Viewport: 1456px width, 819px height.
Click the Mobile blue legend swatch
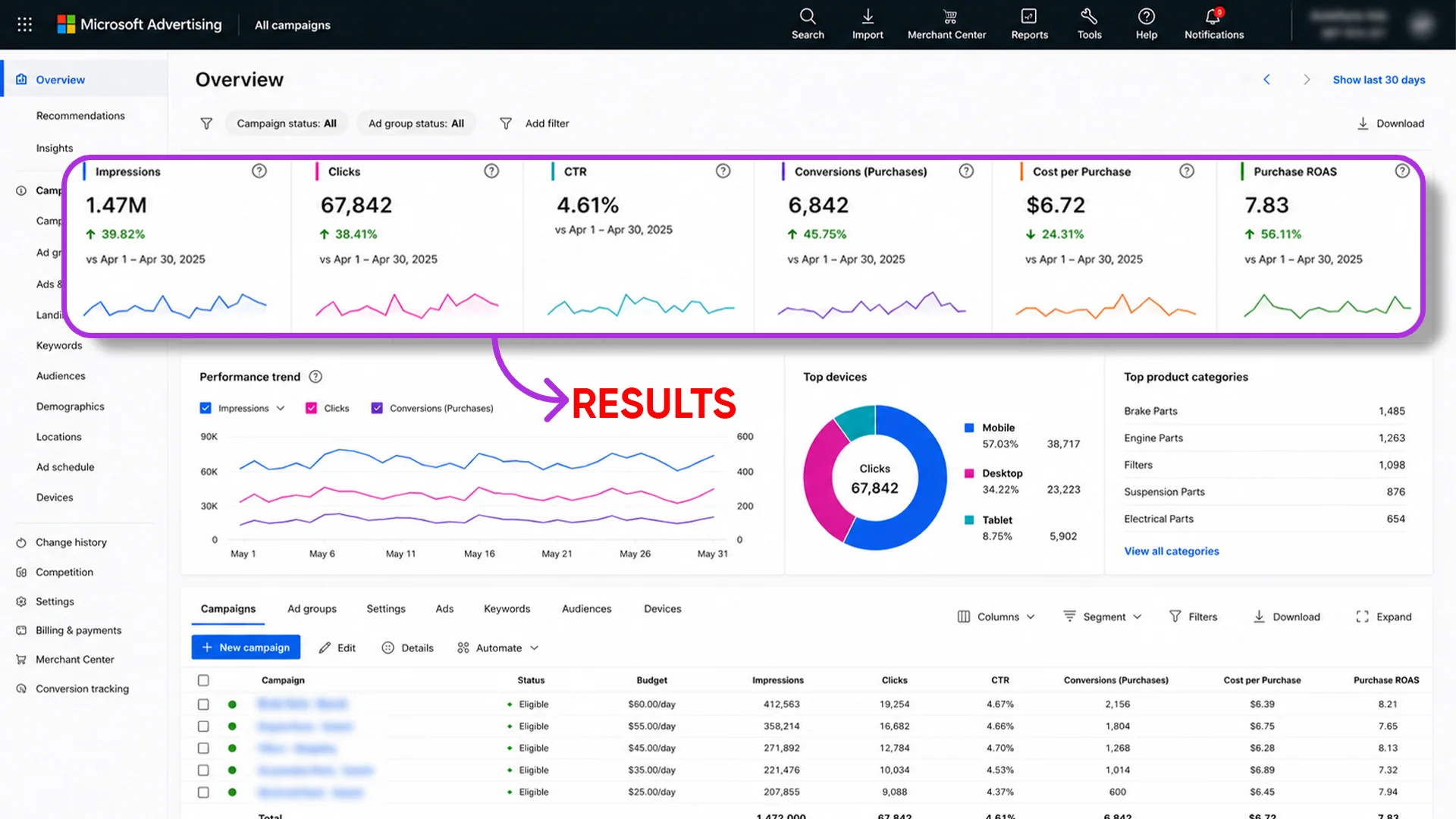968,428
